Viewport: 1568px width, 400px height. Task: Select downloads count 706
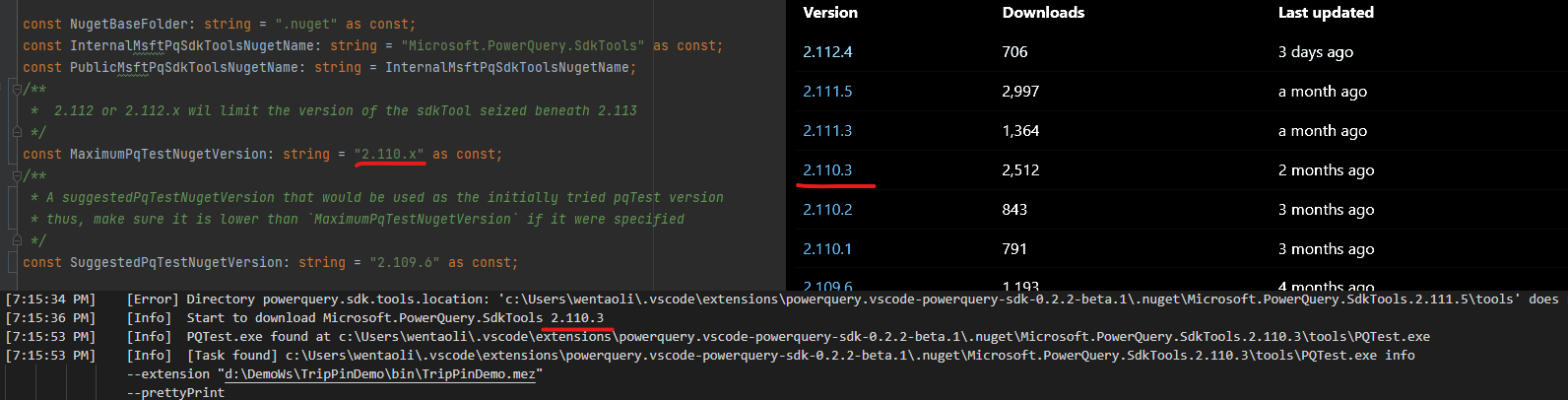1014,52
